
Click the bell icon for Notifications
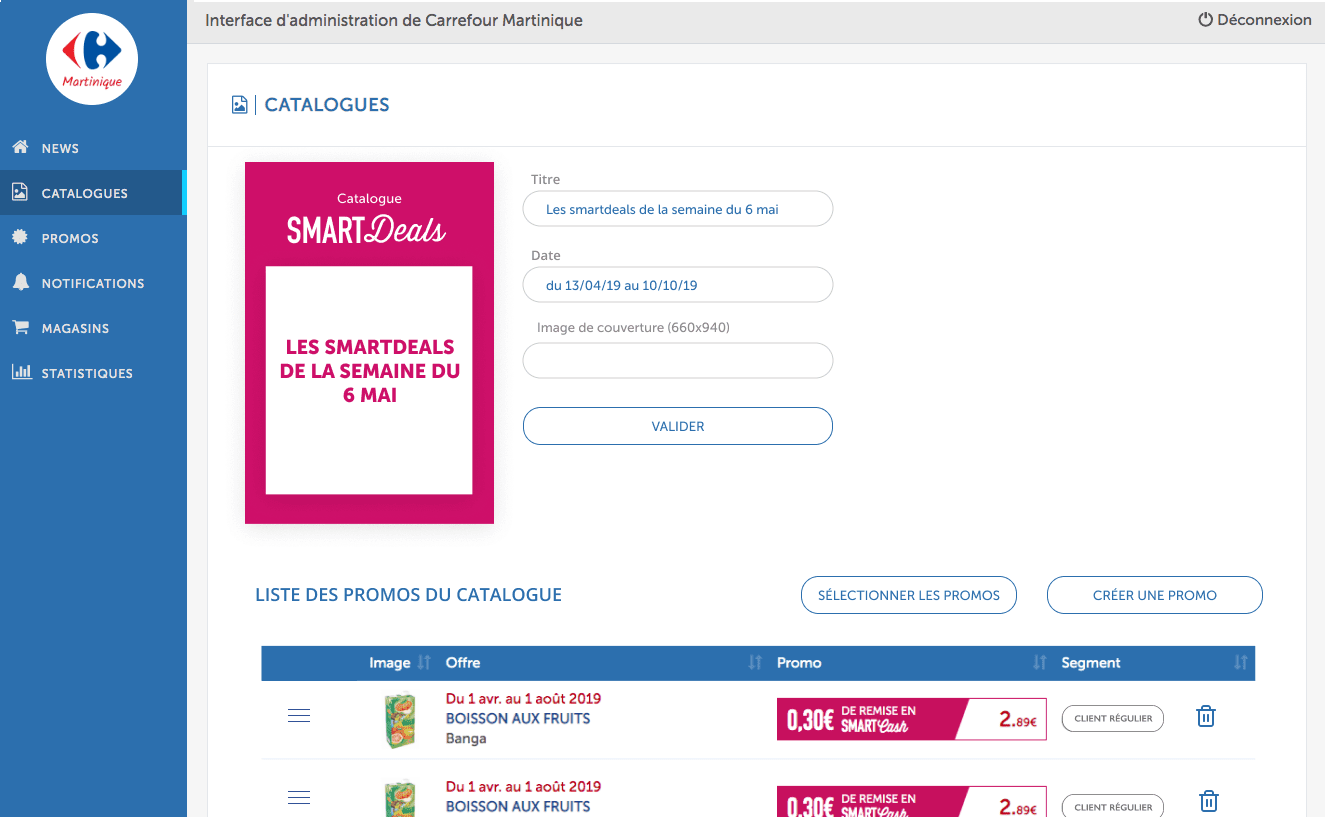[x=20, y=283]
